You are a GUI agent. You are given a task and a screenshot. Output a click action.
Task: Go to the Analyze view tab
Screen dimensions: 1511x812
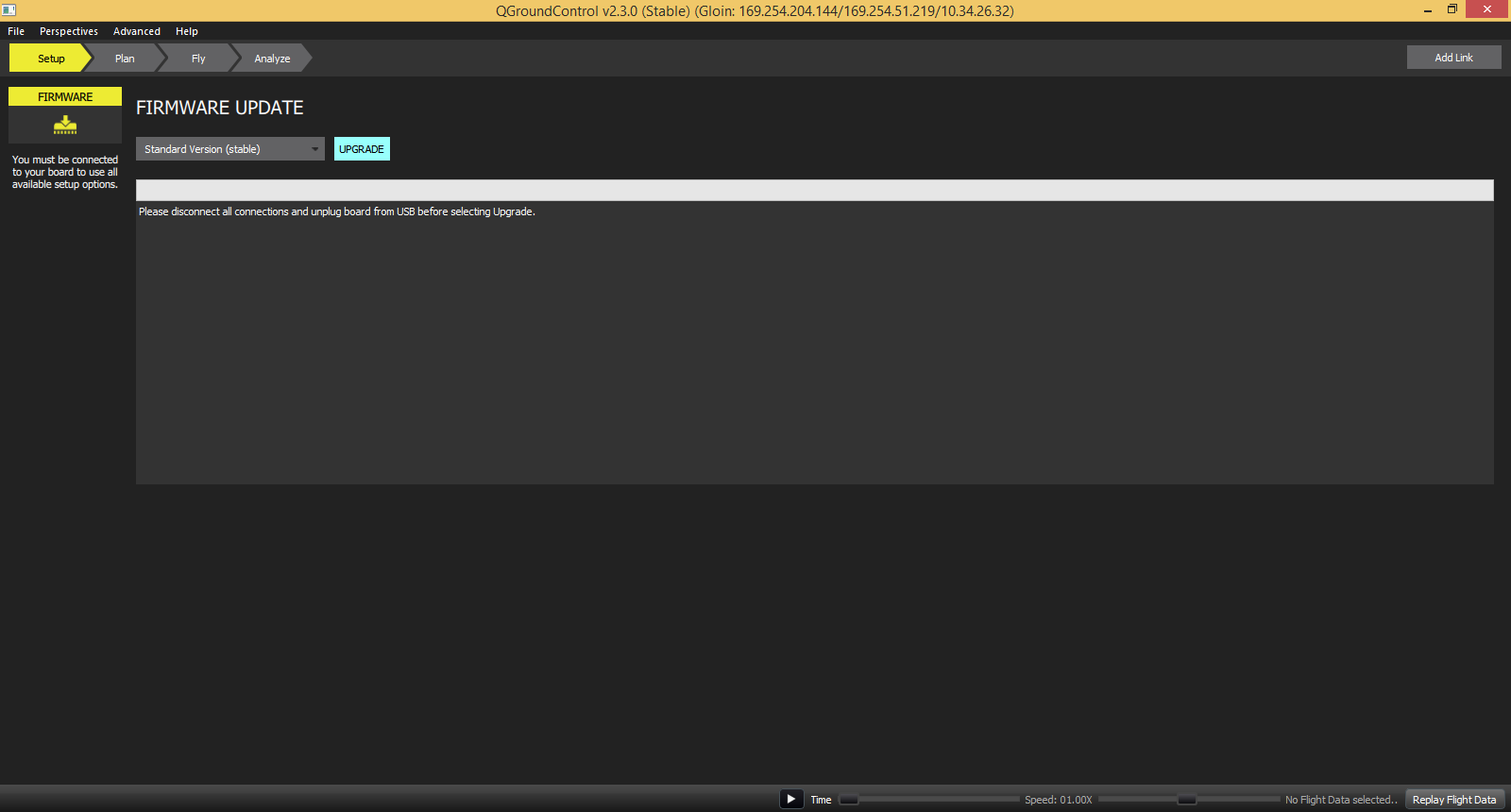pos(272,59)
